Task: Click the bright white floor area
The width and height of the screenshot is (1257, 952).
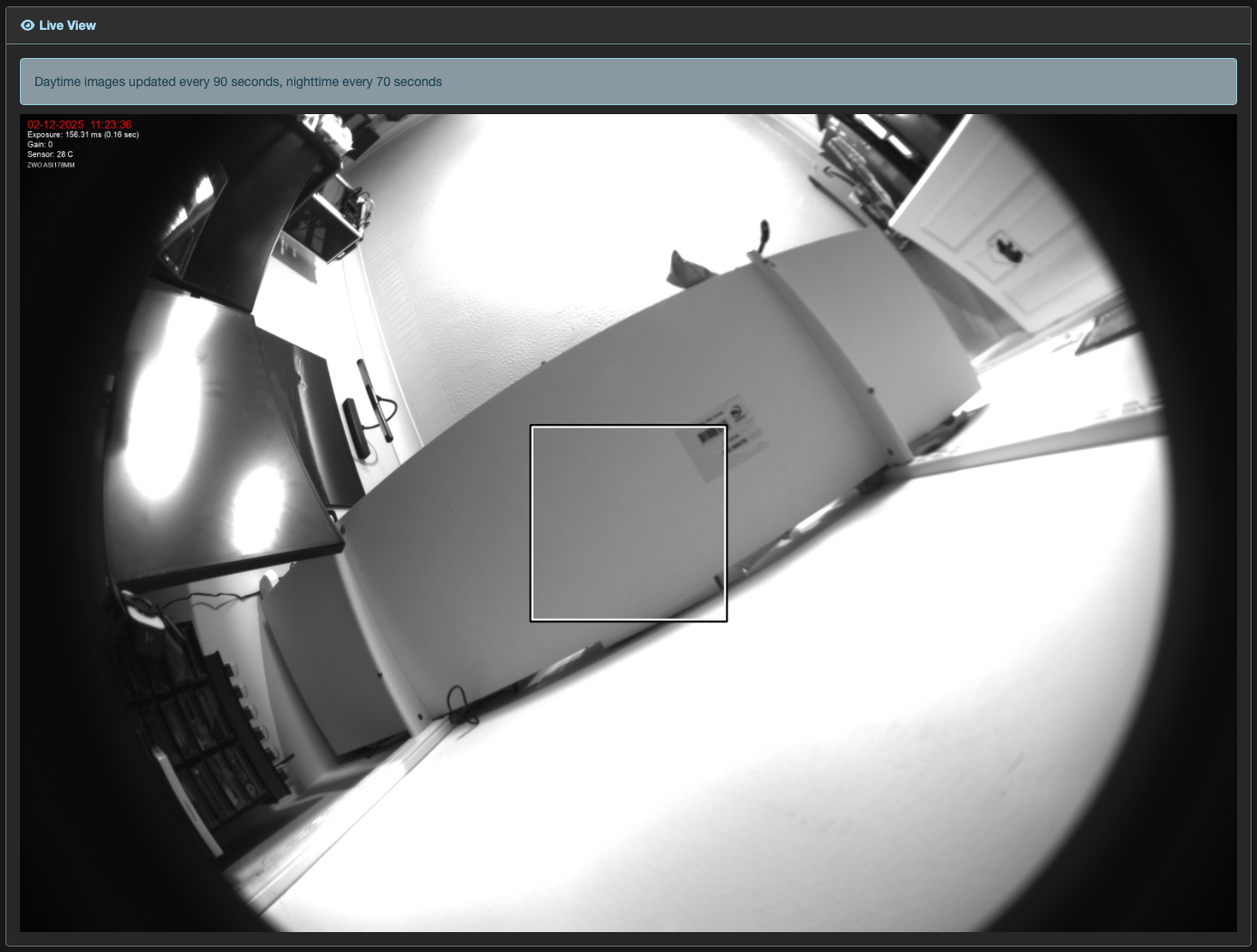Action: click(x=770, y=770)
